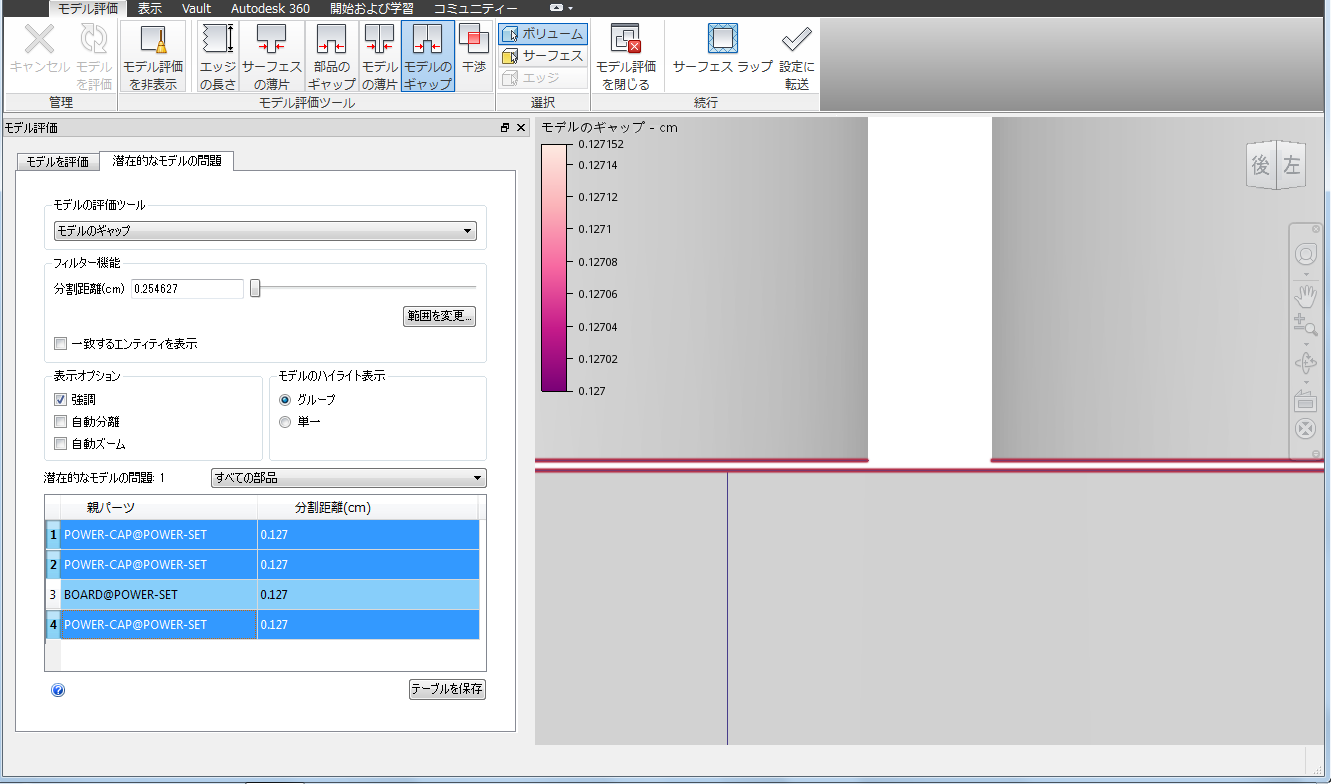Close the モデル評価 panel
The image size is (1331, 784).
[521, 128]
